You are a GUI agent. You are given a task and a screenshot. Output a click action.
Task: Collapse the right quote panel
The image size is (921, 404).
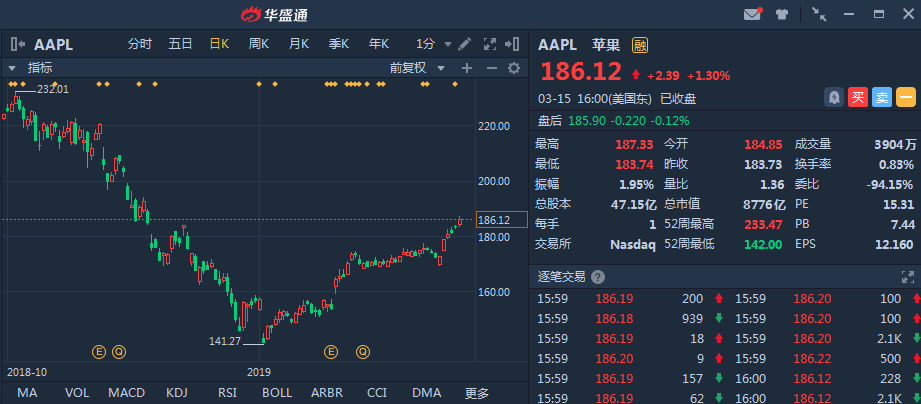pyautogui.click(x=513, y=44)
